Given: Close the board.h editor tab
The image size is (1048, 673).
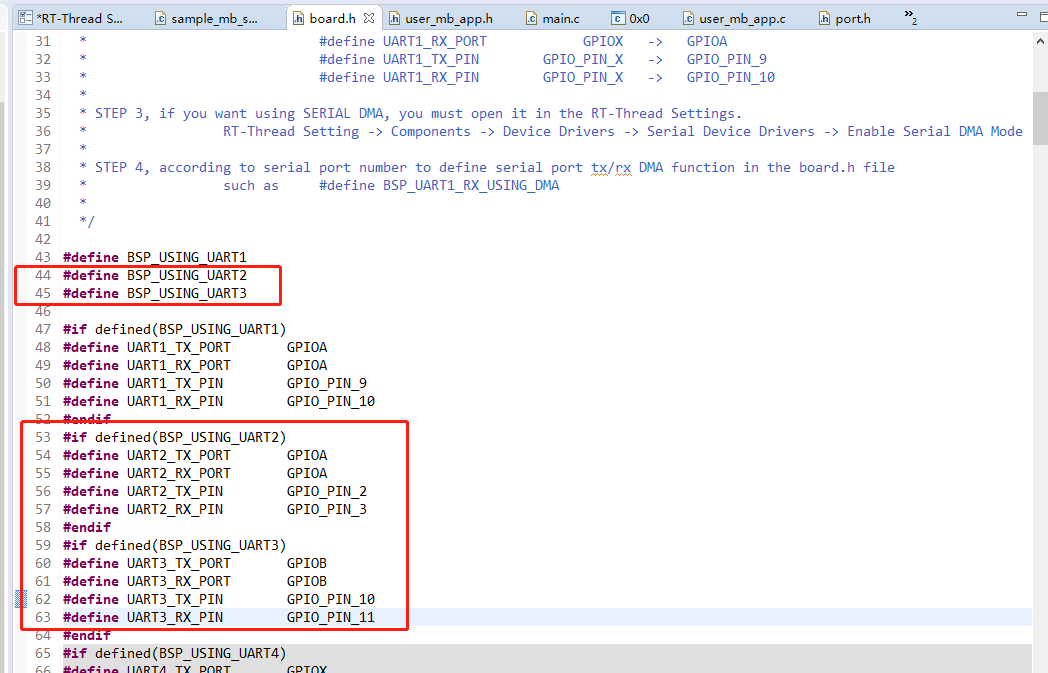Looking at the screenshot, I should coord(367,17).
